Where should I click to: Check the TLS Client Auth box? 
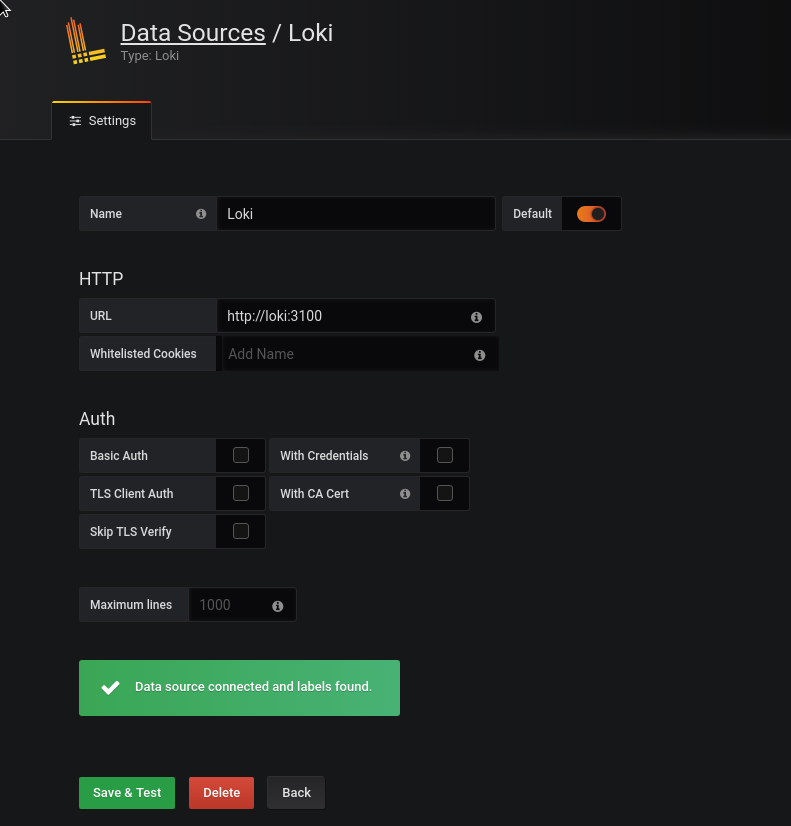(241, 493)
